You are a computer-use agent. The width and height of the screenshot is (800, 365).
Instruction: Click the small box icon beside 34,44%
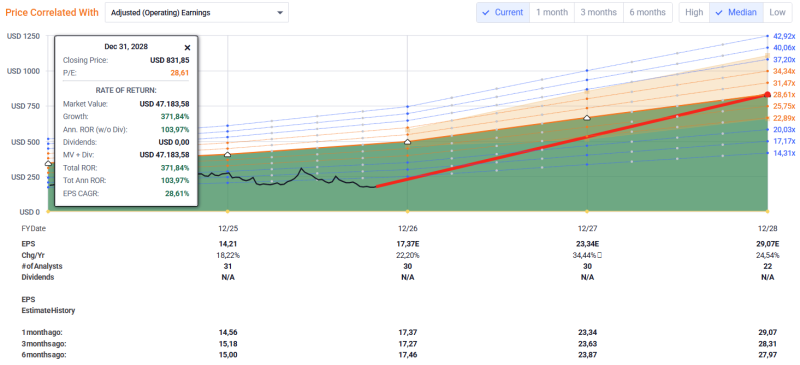[x=601, y=255]
